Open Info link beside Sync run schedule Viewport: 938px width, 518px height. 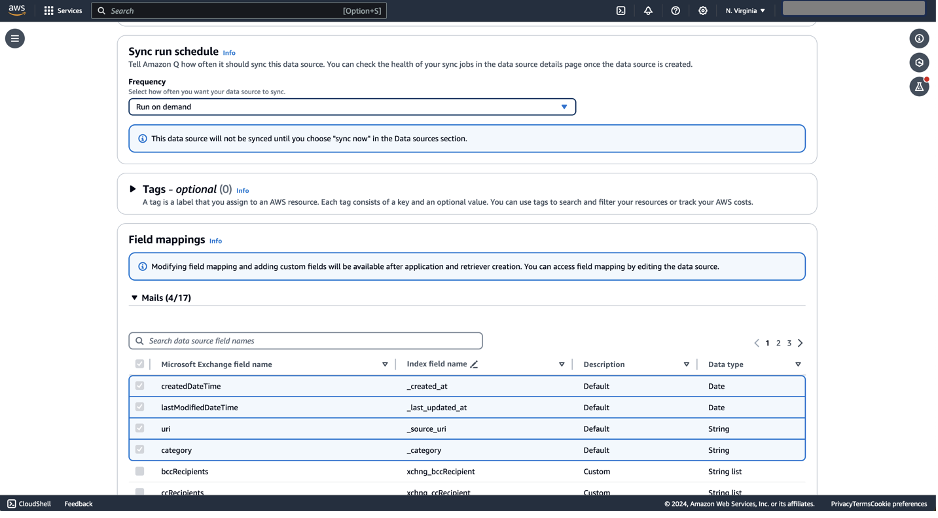(x=229, y=53)
